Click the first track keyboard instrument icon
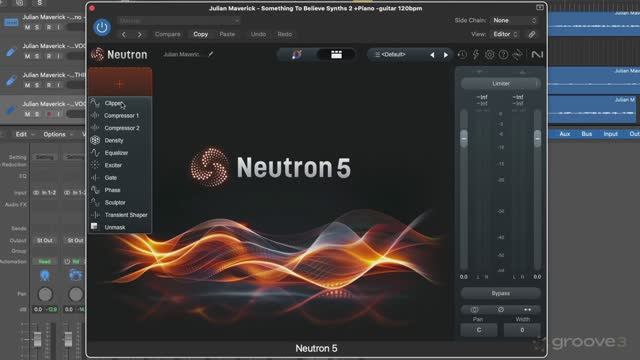The width and height of the screenshot is (640, 360). [11, 22]
